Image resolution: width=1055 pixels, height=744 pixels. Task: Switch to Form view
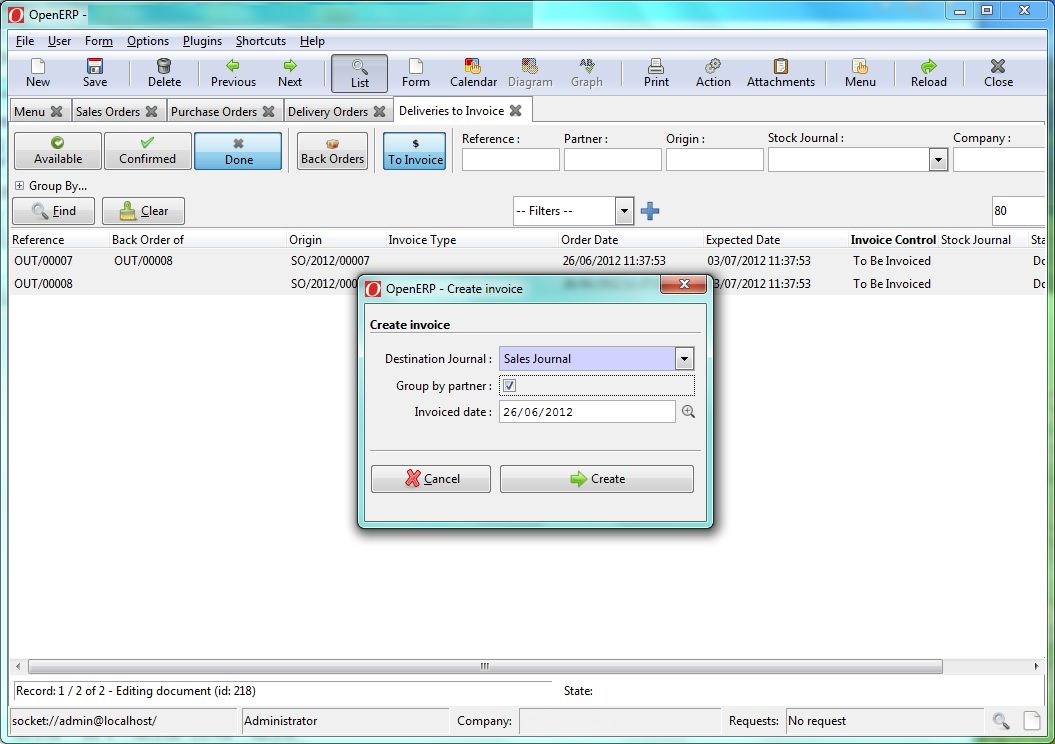(416, 73)
